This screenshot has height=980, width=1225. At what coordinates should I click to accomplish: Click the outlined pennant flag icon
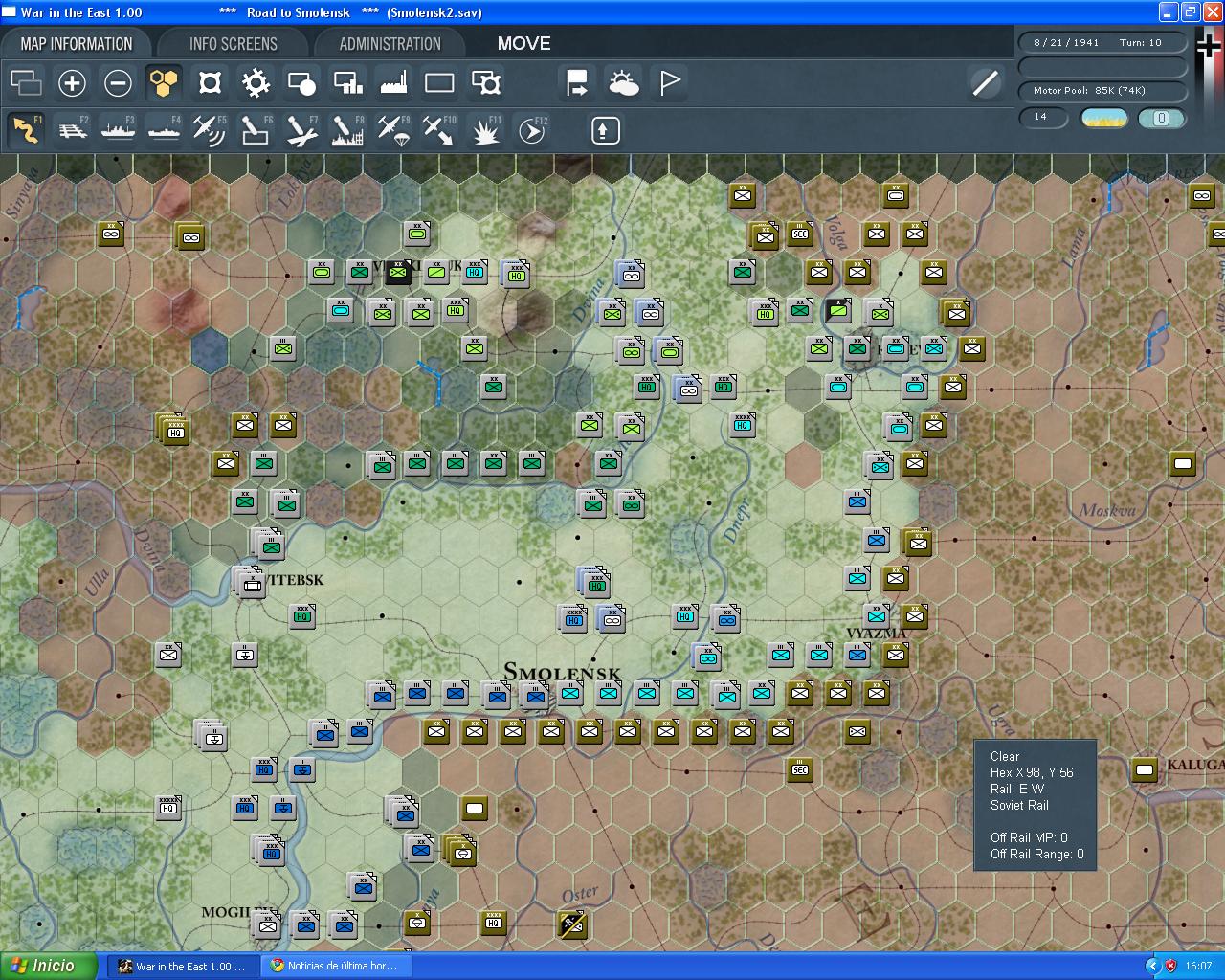[x=669, y=83]
